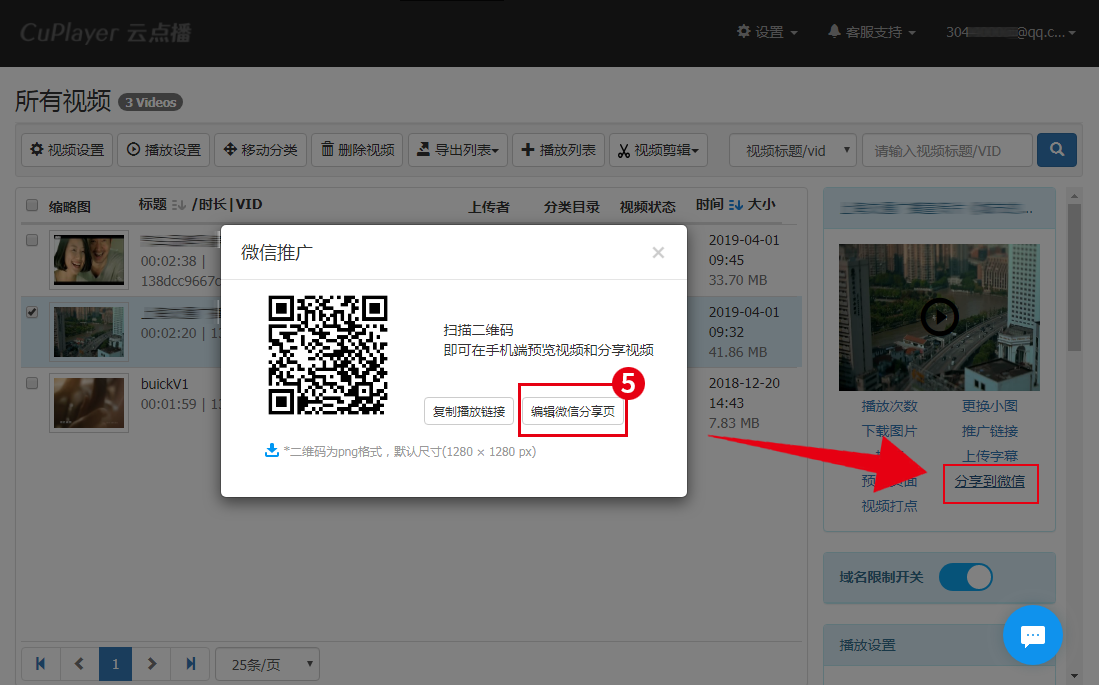Click the 复制播放链接 button
Viewport: 1099px width, 685px height.
click(x=469, y=412)
